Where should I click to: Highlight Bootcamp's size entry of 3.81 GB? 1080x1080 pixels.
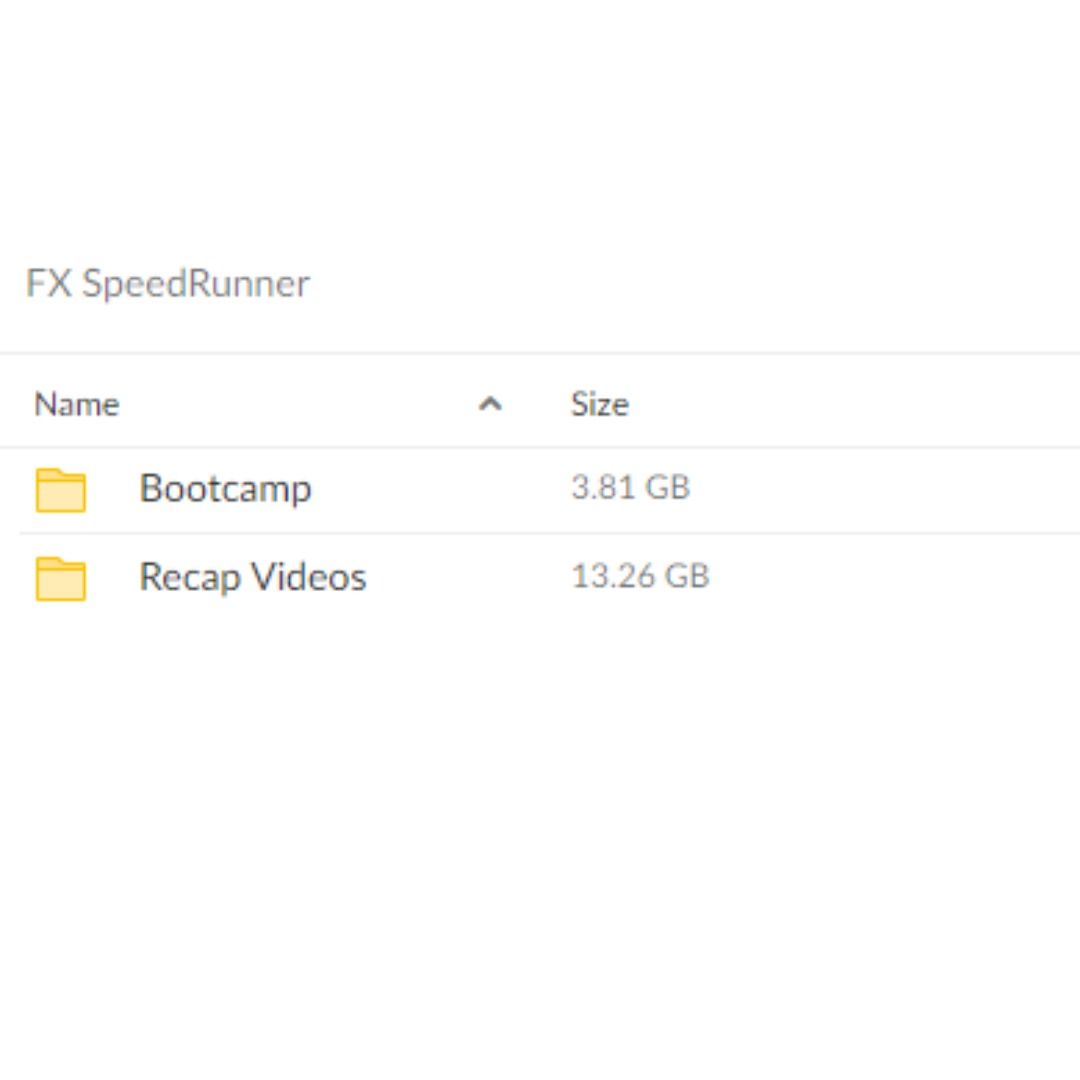click(x=630, y=487)
